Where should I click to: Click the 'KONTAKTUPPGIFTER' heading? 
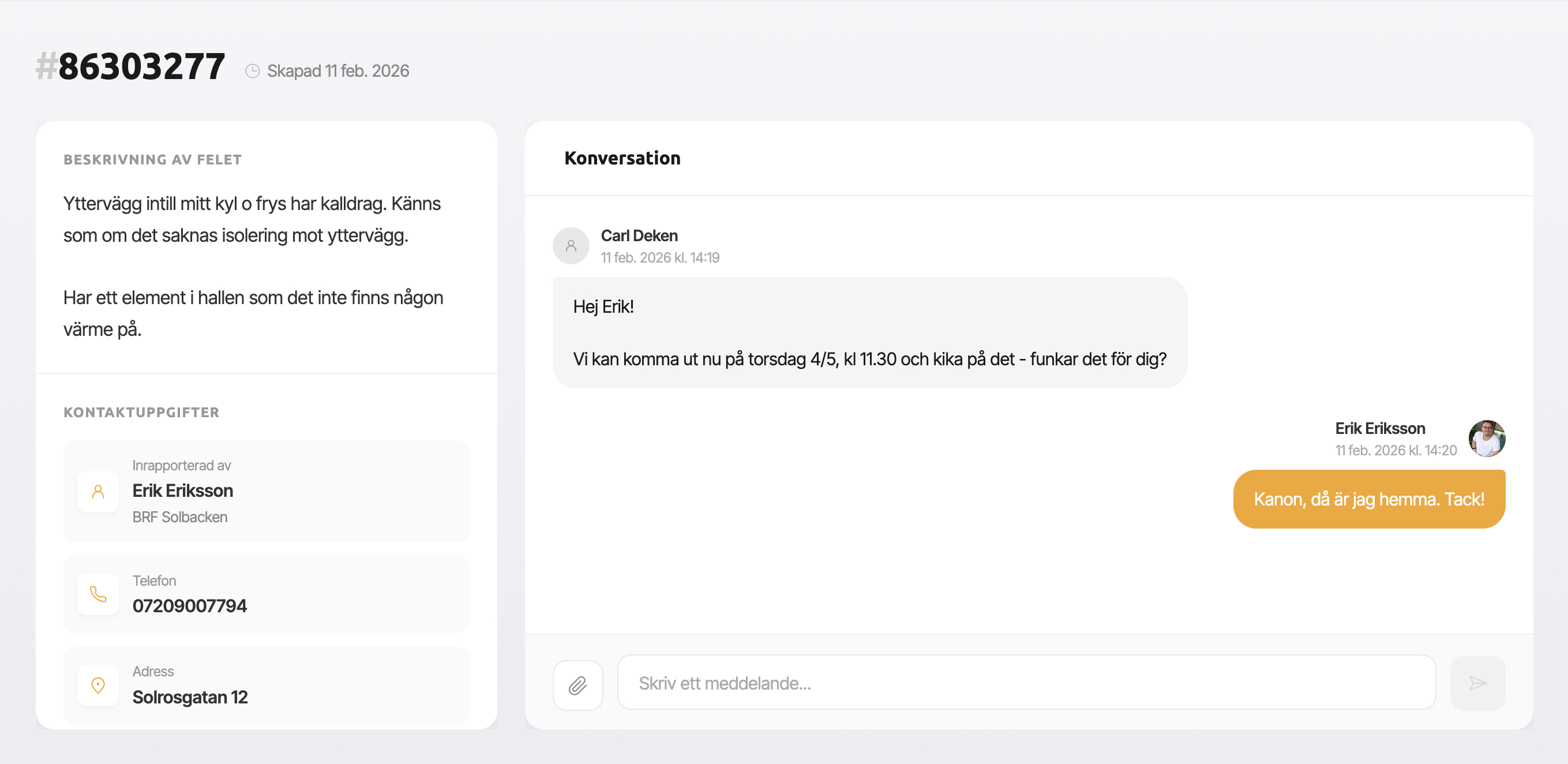[141, 412]
